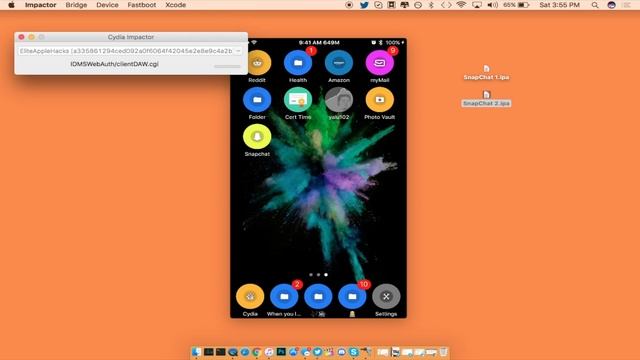Click the Twitter menu bar icon

(x=364, y=5)
